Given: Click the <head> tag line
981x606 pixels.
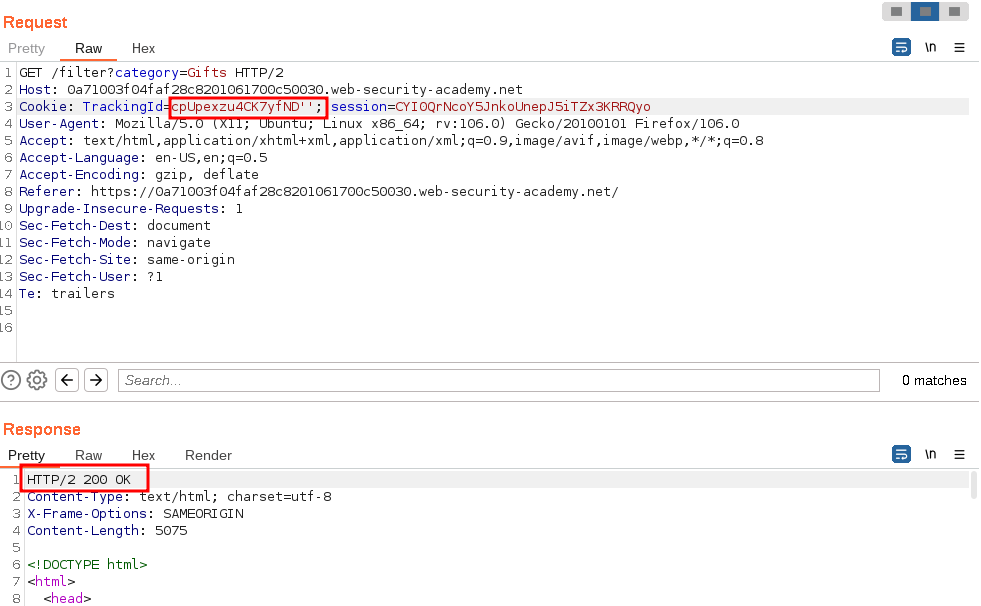Looking at the screenshot, I should coord(68,598).
